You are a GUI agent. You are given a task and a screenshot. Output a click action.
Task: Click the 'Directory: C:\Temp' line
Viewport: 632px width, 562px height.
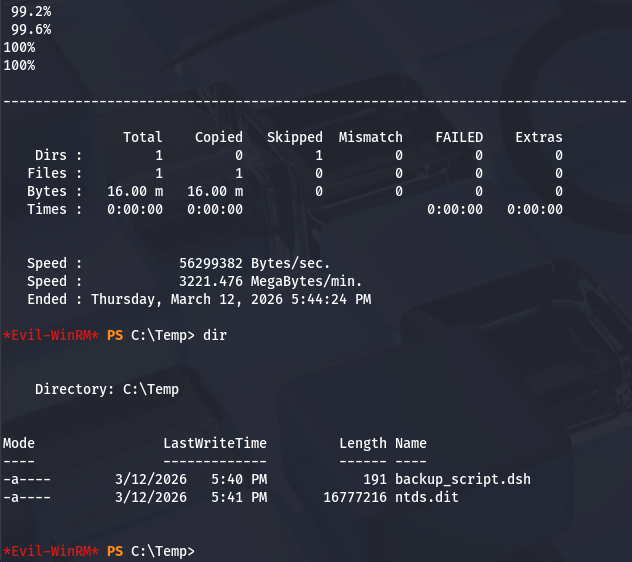(x=107, y=389)
